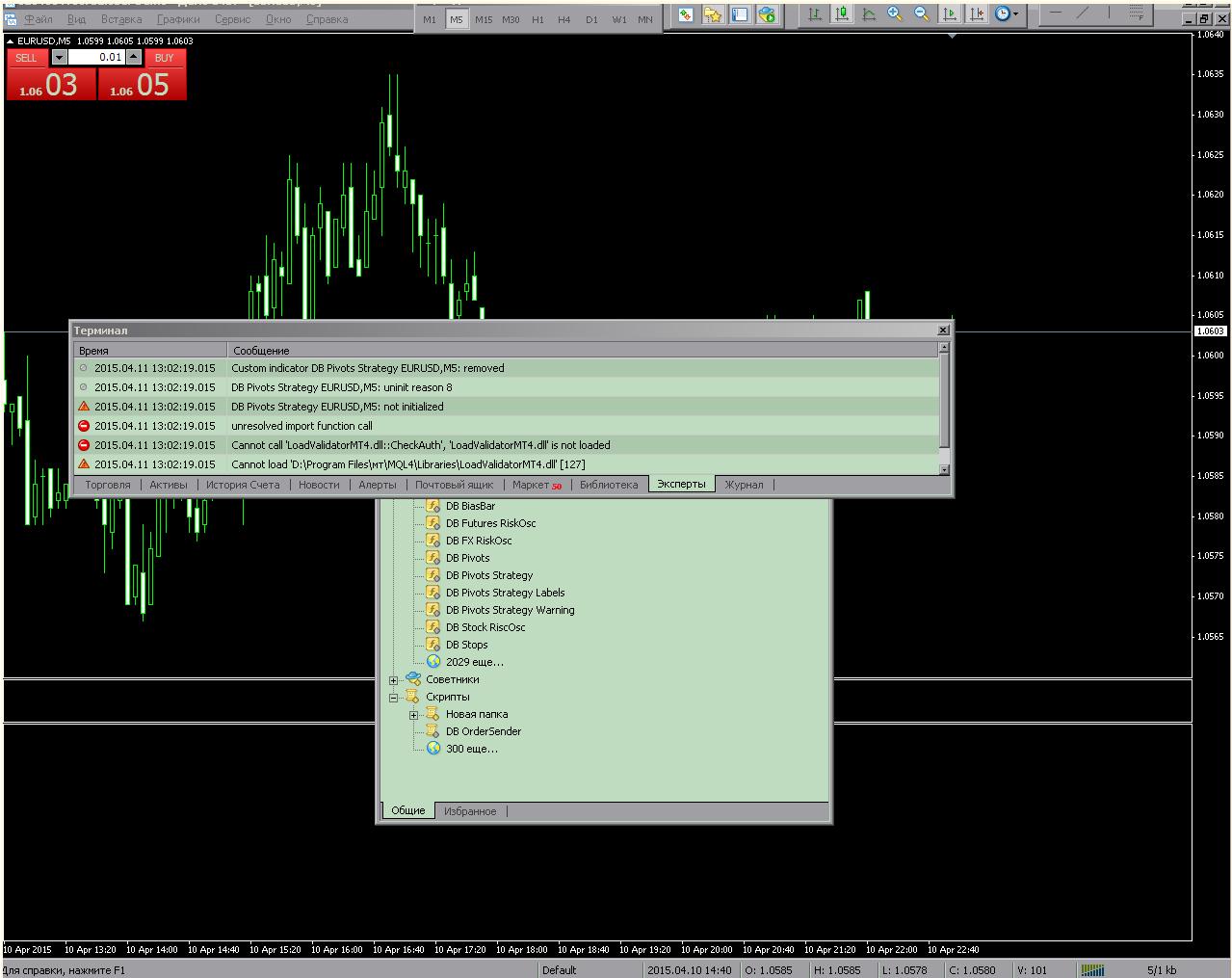Select the M15 timeframe

(x=484, y=19)
